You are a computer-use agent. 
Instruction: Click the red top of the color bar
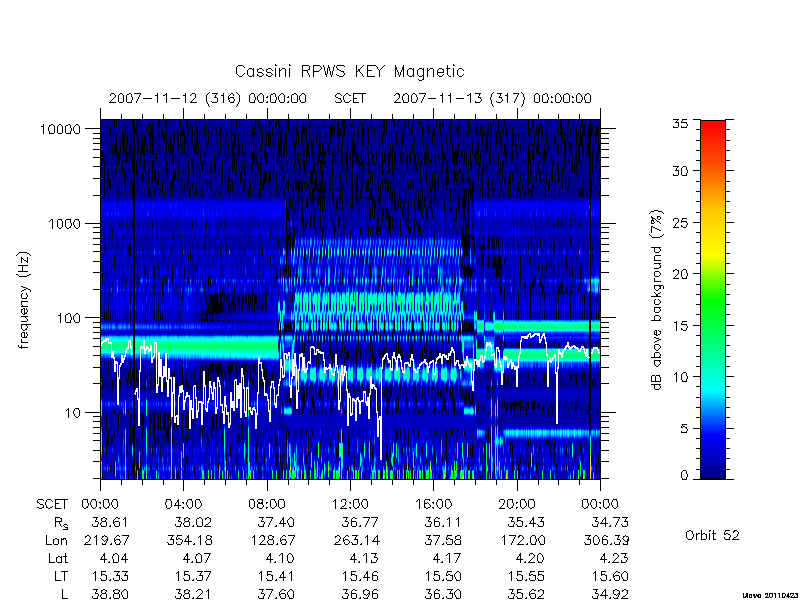click(713, 128)
